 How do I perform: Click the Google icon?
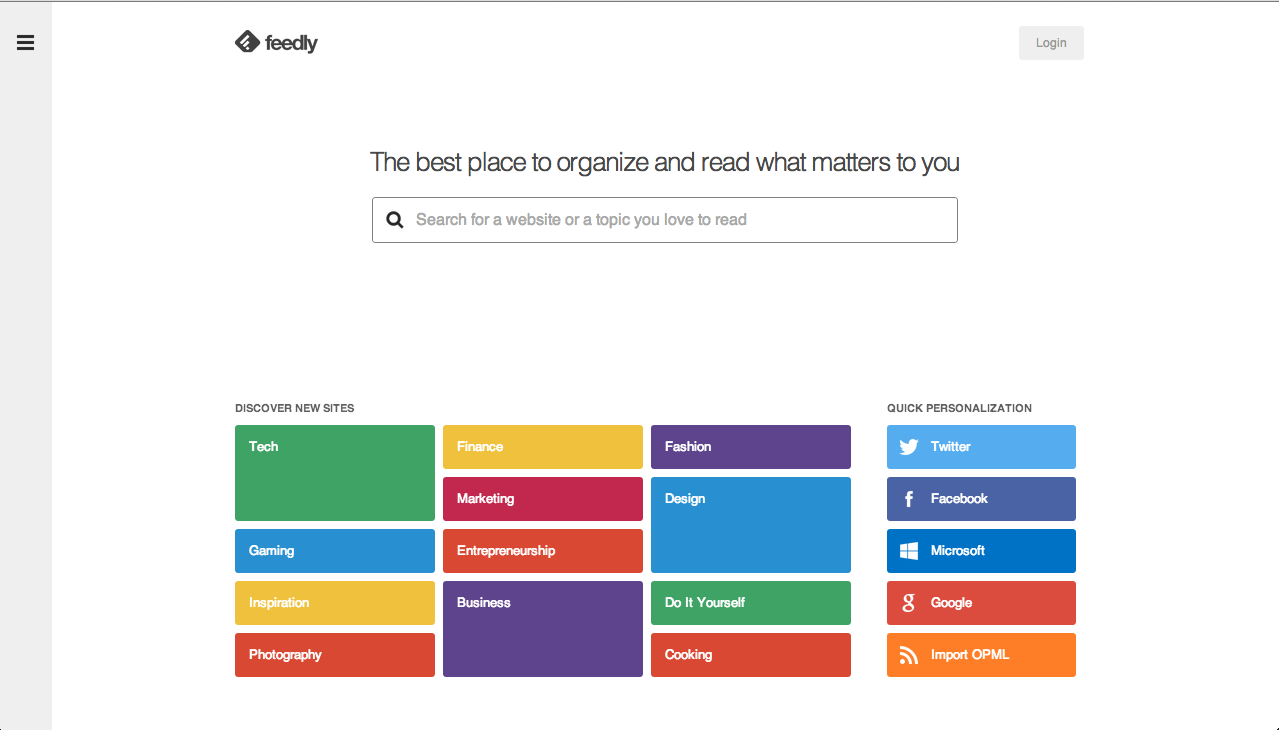click(x=907, y=602)
